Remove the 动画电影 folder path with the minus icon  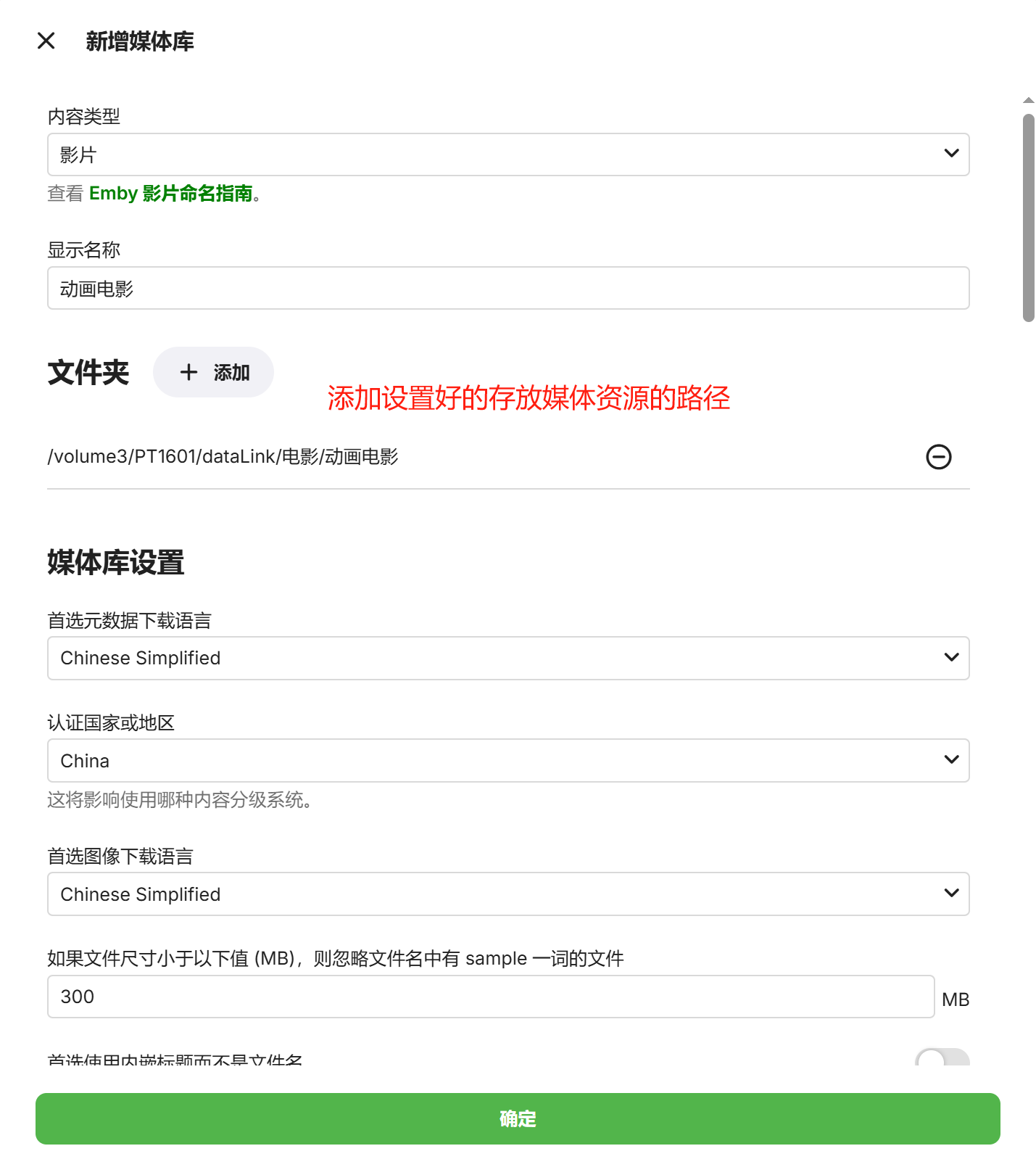pos(938,457)
